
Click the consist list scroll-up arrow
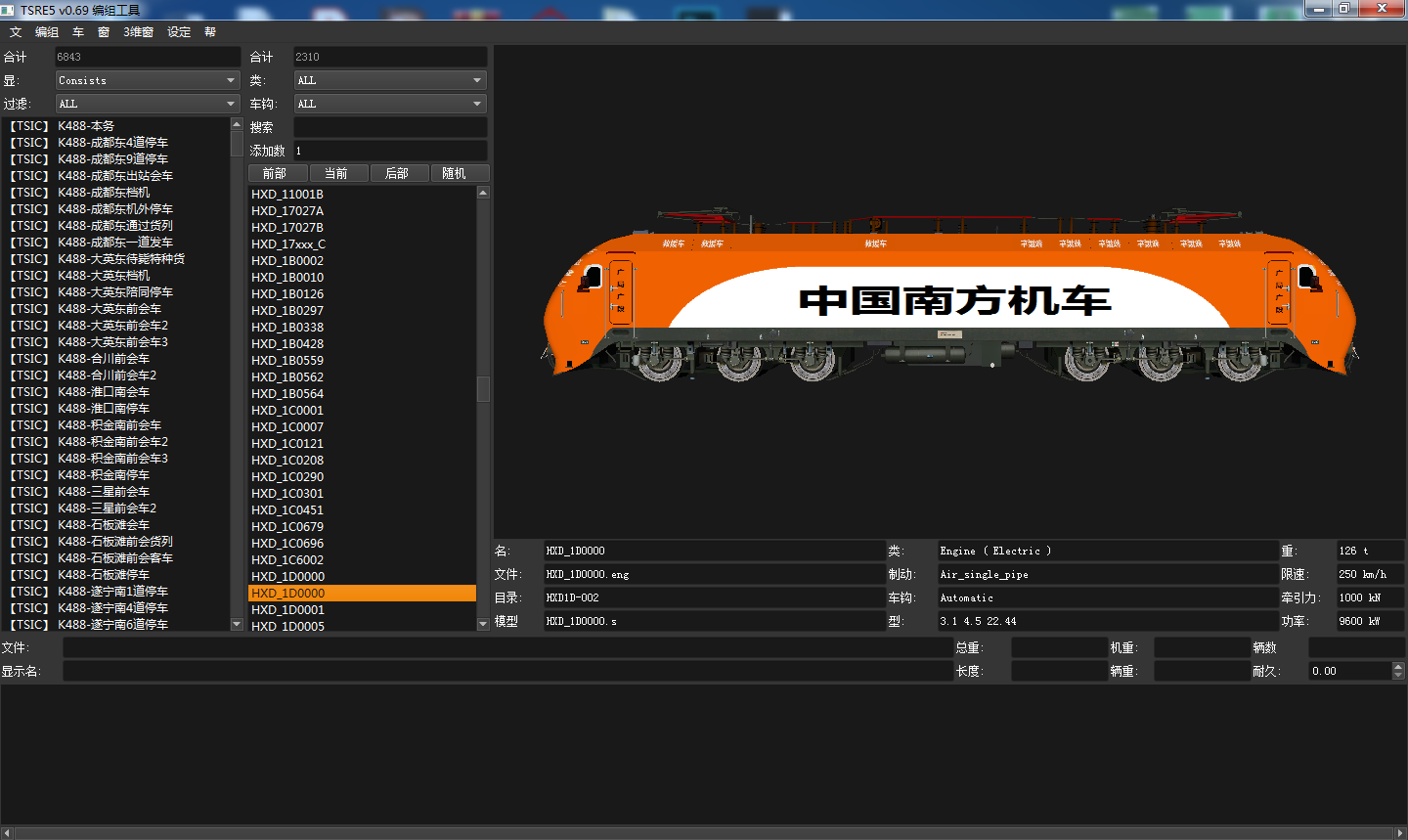click(237, 124)
